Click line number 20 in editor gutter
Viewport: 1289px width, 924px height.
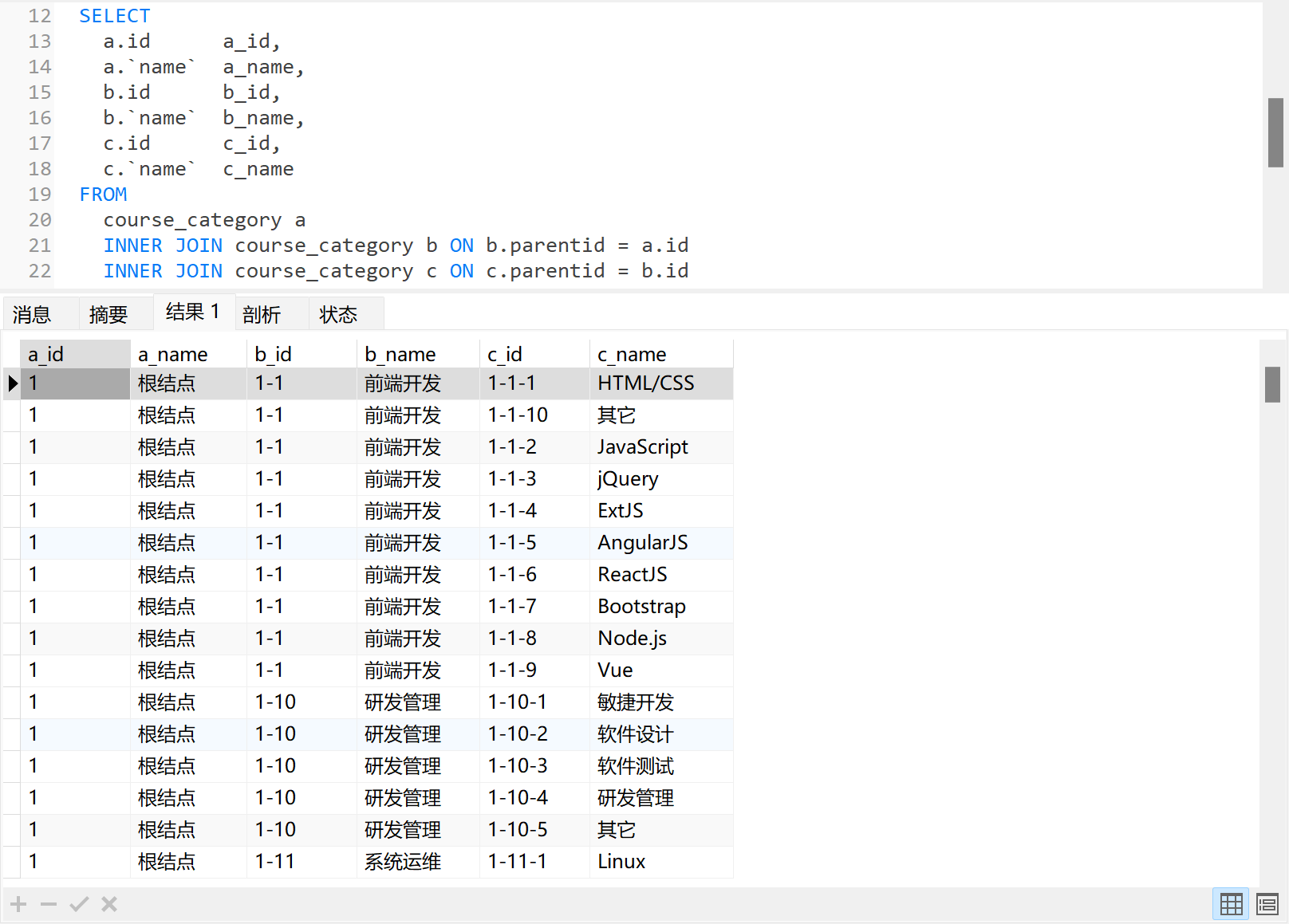(40, 220)
